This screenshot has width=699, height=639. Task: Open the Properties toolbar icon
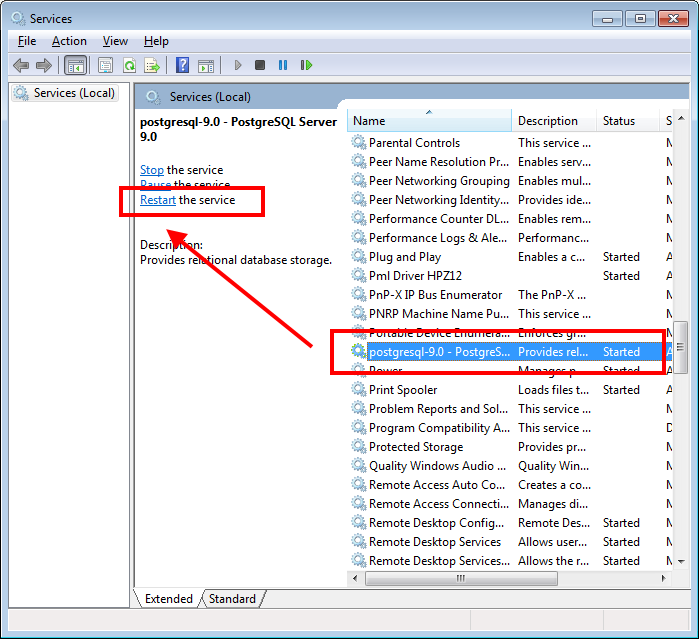105,65
